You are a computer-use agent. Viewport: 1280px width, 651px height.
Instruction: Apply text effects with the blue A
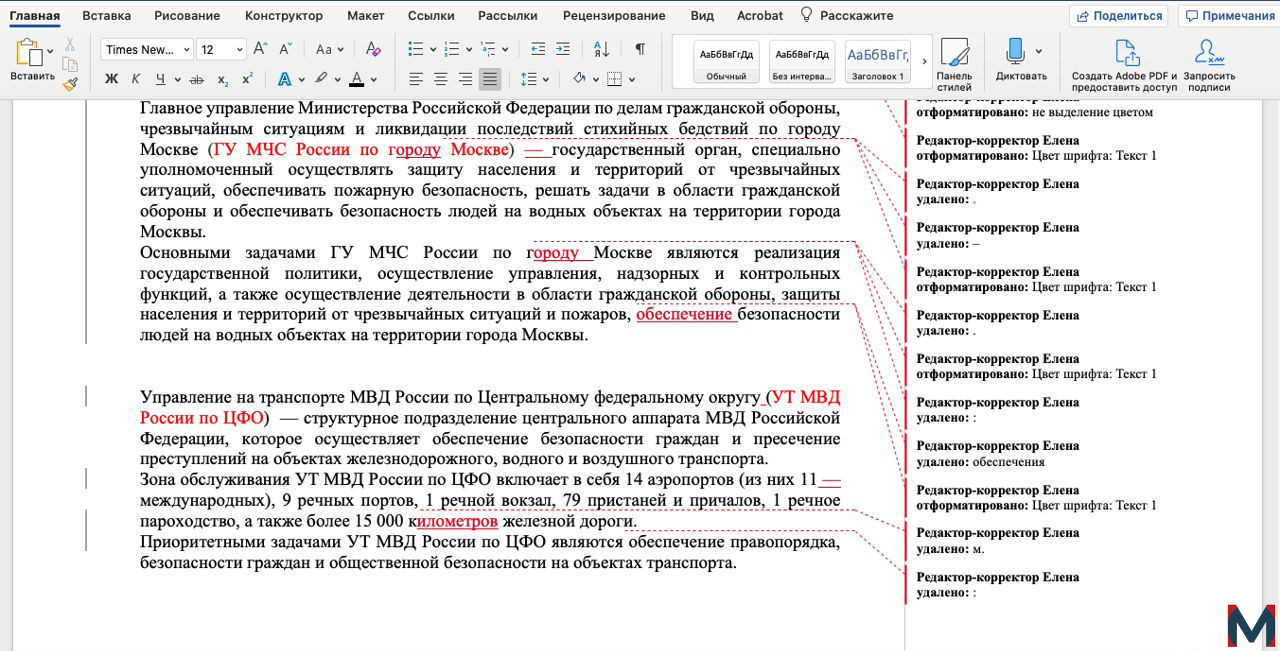(284, 80)
